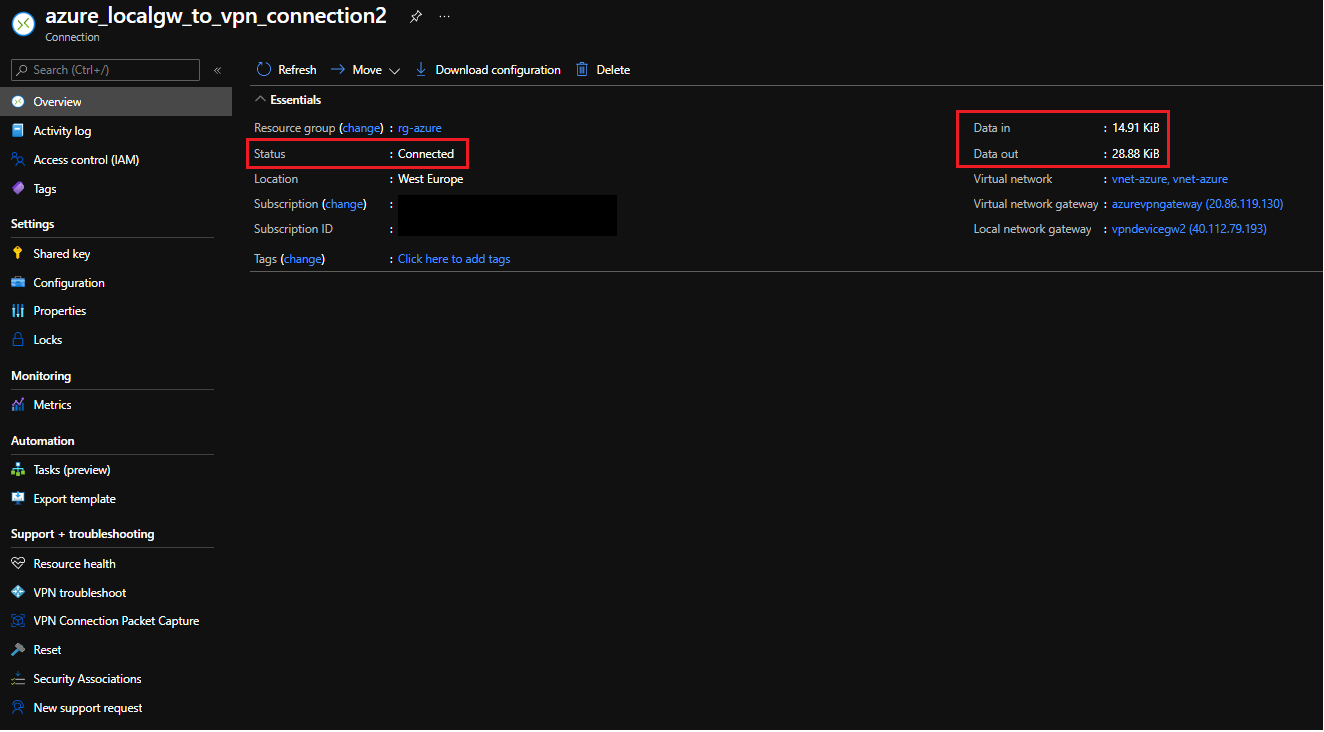Click the VPN Connection Packet Capture icon
The height and width of the screenshot is (732, 1324).
(x=18, y=621)
